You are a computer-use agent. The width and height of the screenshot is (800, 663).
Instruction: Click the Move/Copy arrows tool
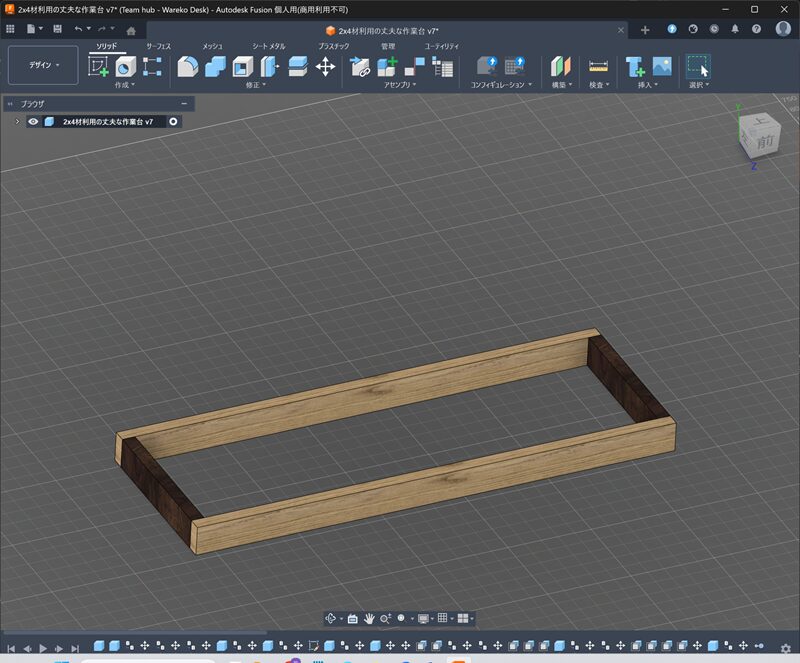tap(325, 67)
